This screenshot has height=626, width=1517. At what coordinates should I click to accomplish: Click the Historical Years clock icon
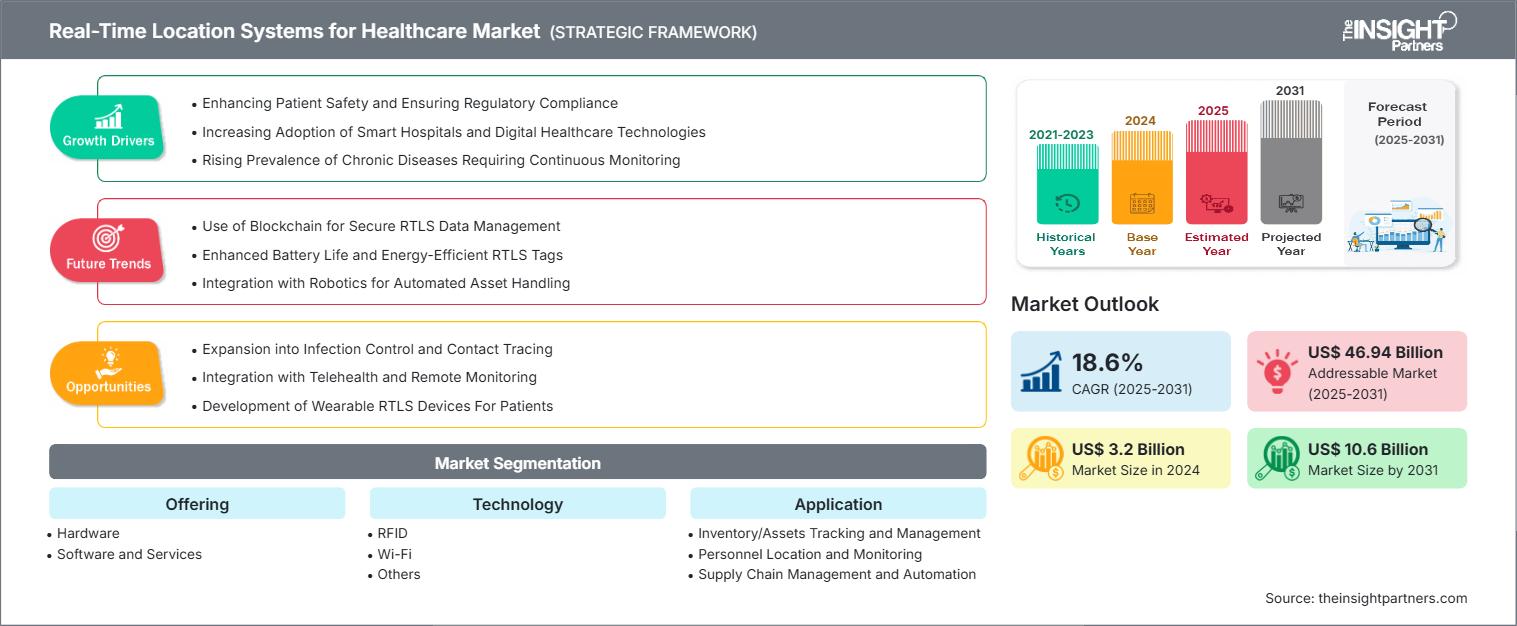pyautogui.click(x=1067, y=203)
